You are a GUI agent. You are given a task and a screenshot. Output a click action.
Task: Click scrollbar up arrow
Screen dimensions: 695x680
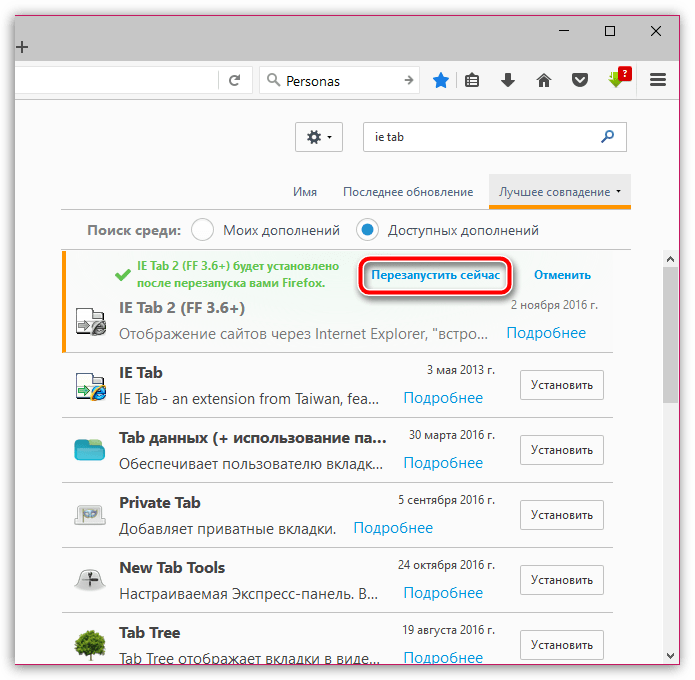(670, 259)
